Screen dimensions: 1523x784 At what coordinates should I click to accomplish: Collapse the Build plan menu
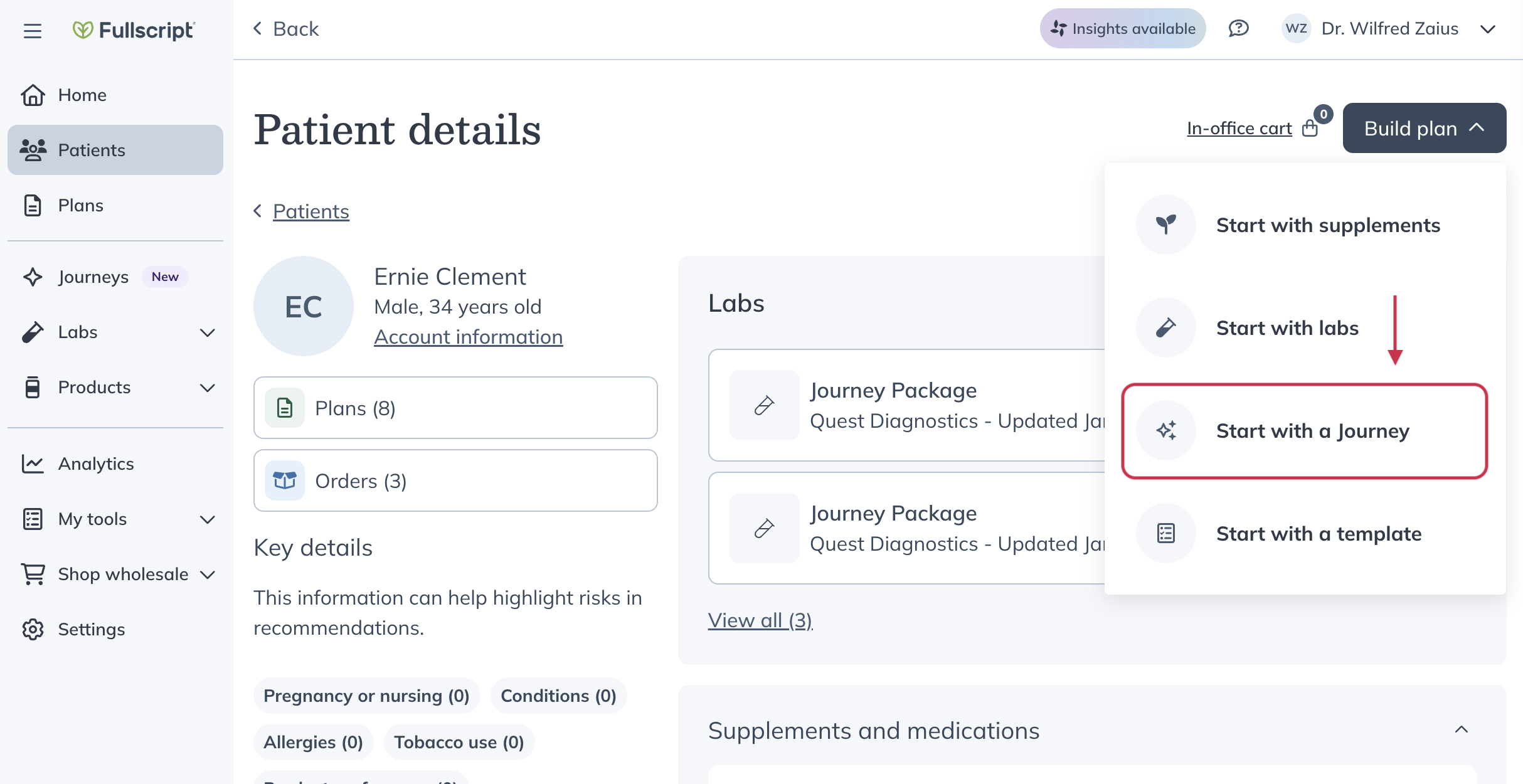point(1423,128)
